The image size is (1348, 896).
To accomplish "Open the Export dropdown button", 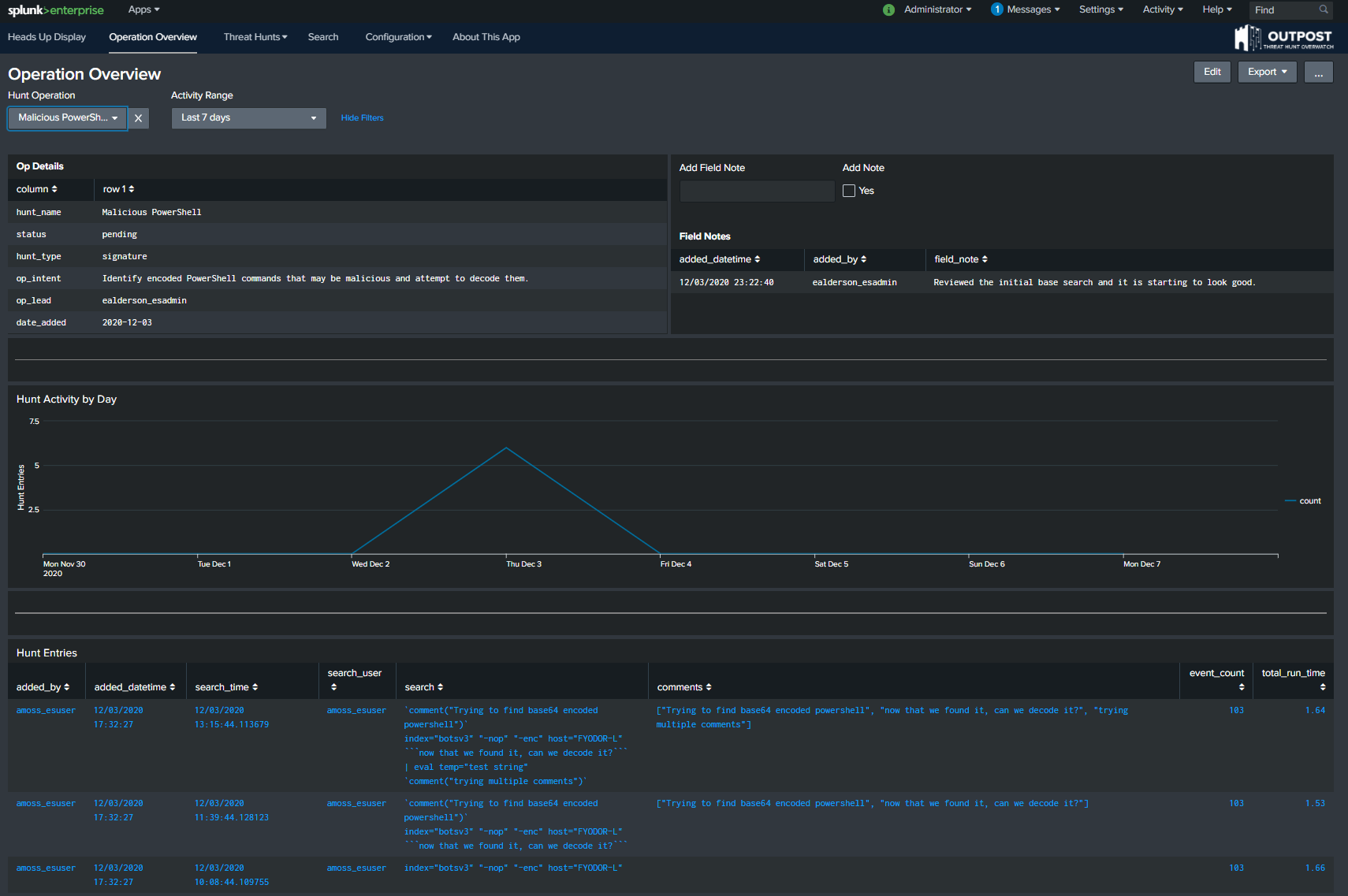I will 1268,72.
